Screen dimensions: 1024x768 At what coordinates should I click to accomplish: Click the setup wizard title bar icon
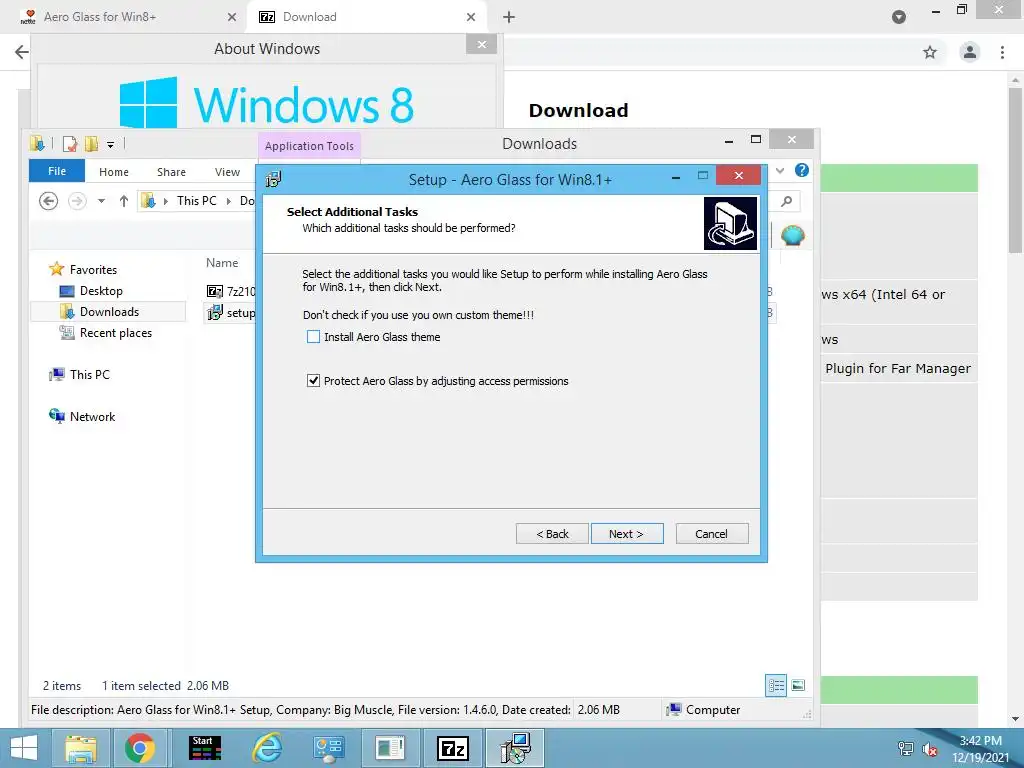point(274,178)
